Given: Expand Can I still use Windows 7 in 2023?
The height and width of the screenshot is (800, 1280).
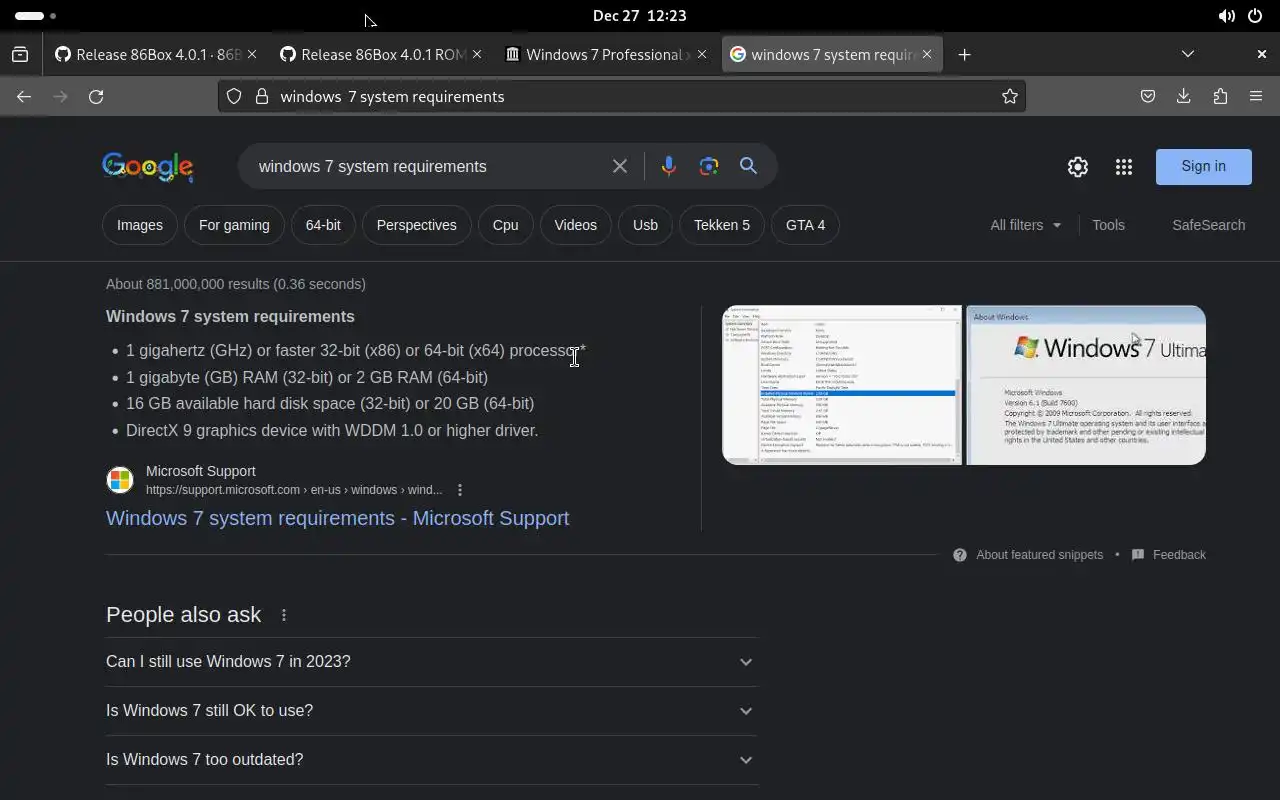Looking at the screenshot, I should pyautogui.click(x=432, y=662).
